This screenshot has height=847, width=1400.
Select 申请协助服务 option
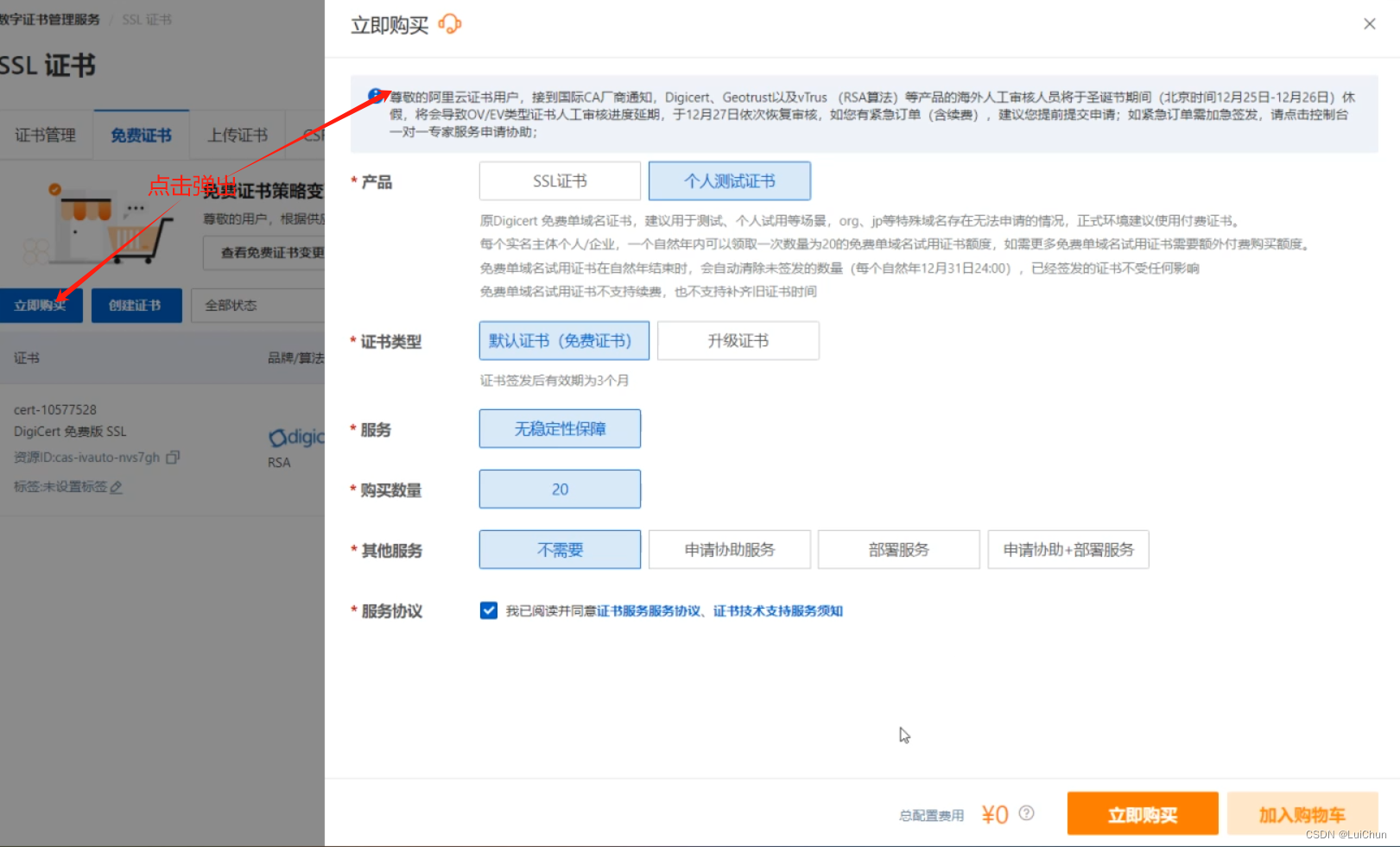pos(730,550)
